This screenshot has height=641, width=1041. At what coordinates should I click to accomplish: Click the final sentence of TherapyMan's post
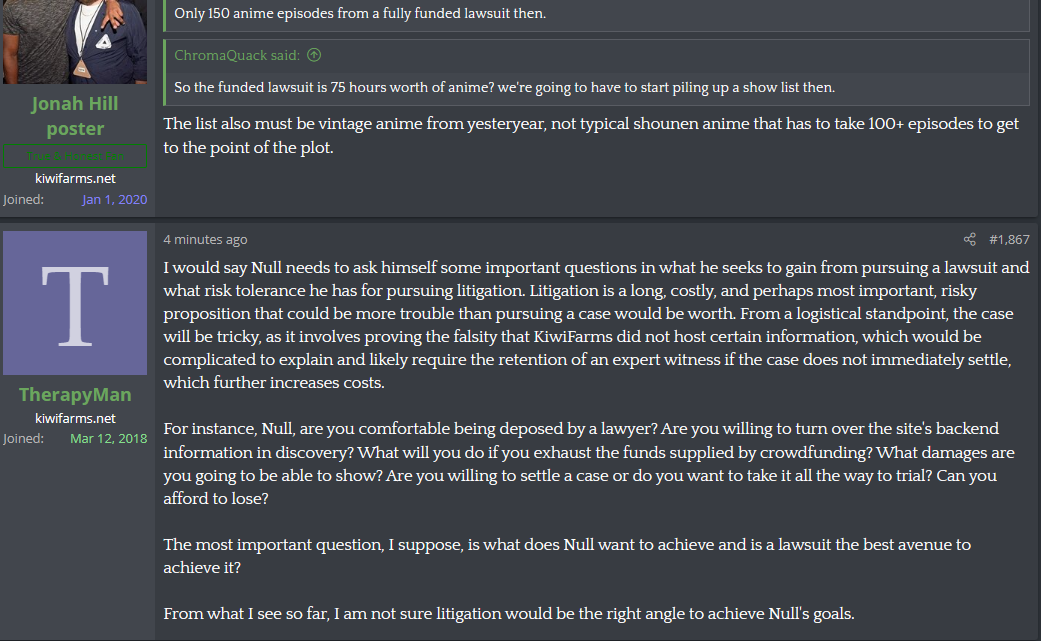click(x=509, y=613)
